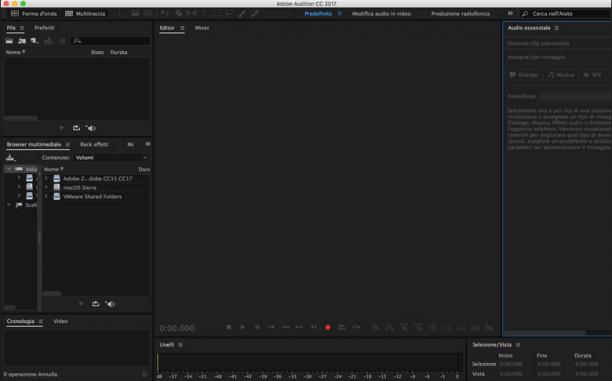Click horizontal scrollbar in Audio essenziale panel
The height and width of the screenshot is (381, 612).
[x=545, y=333]
